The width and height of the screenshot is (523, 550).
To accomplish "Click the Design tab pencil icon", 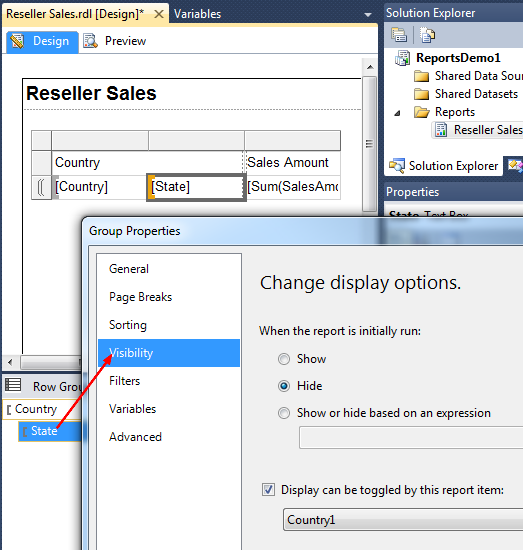I will (18, 41).
